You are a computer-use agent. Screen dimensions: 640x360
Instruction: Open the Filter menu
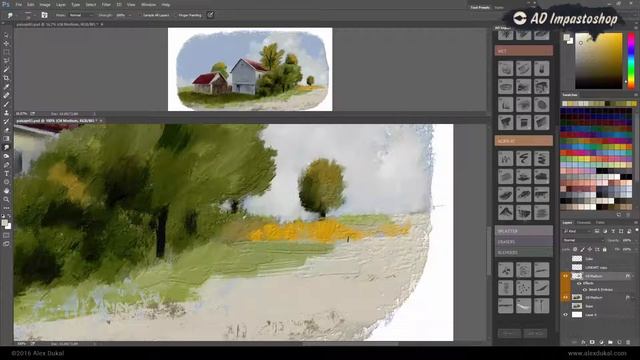(x=106, y=4)
